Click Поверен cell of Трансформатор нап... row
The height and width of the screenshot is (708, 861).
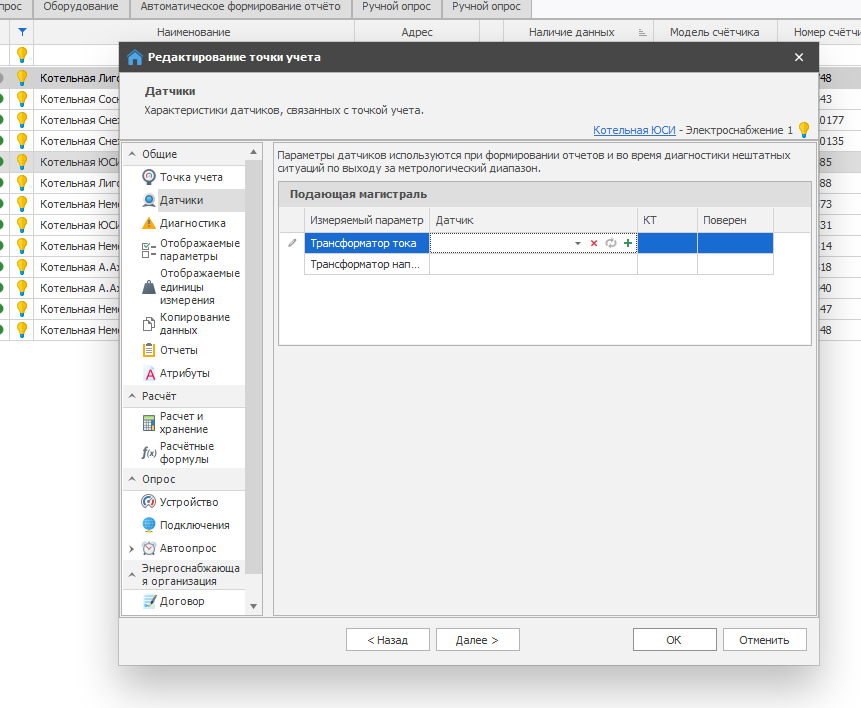[x=735, y=264]
